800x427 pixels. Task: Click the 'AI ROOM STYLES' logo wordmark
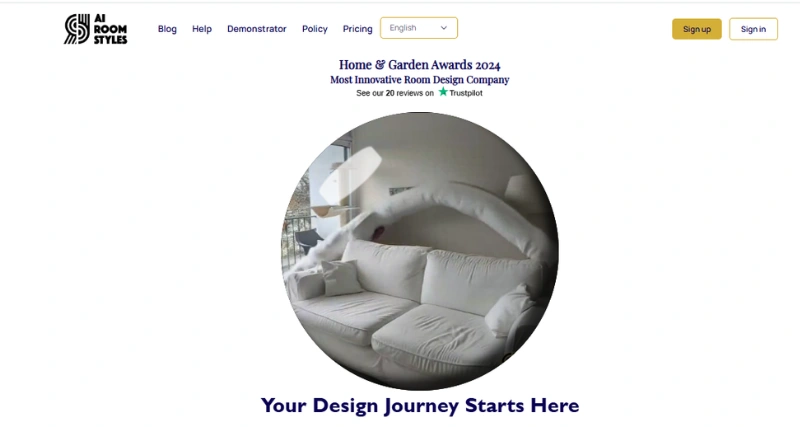110,29
